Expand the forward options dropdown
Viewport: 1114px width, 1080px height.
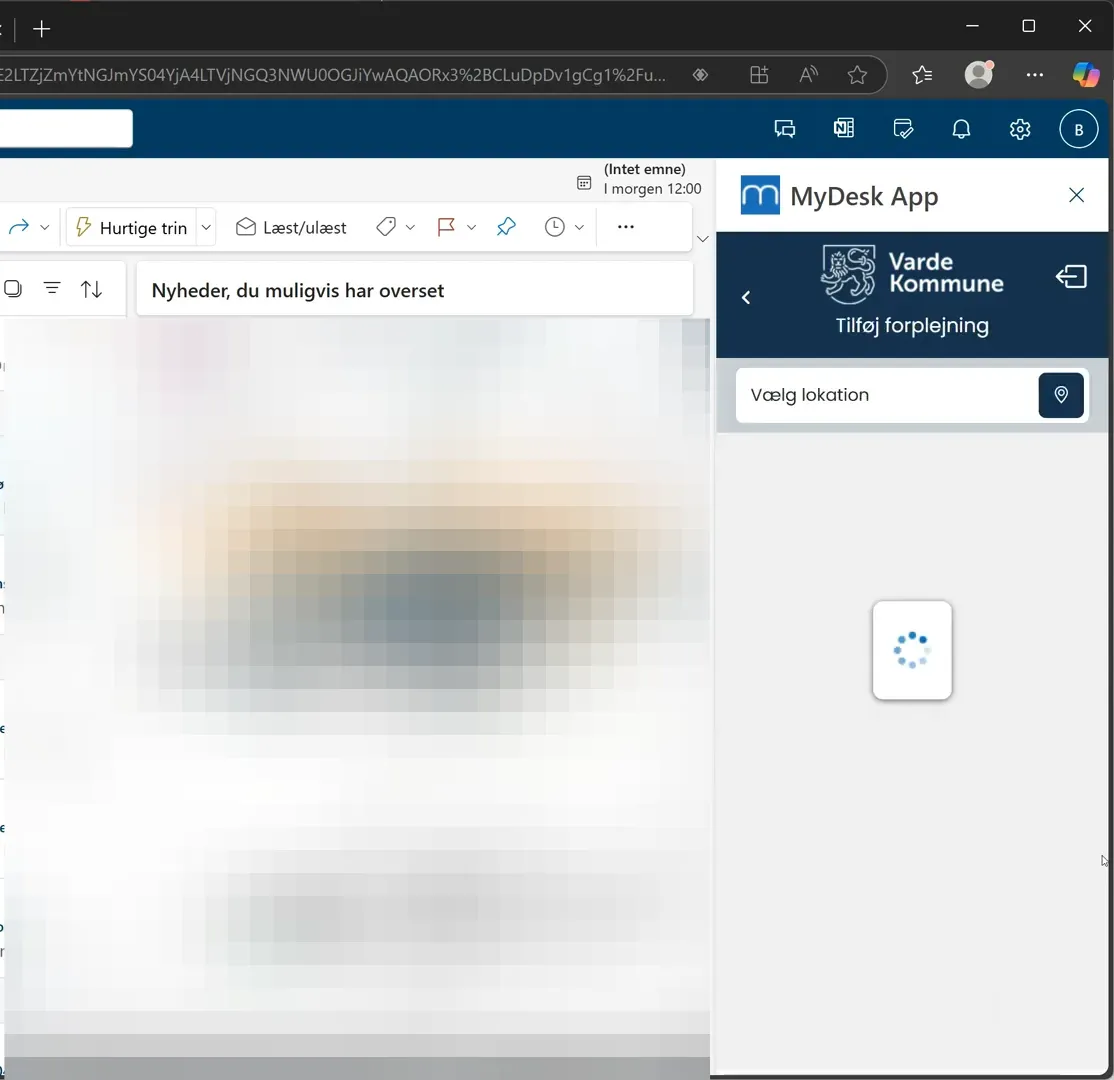tap(45, 227)
